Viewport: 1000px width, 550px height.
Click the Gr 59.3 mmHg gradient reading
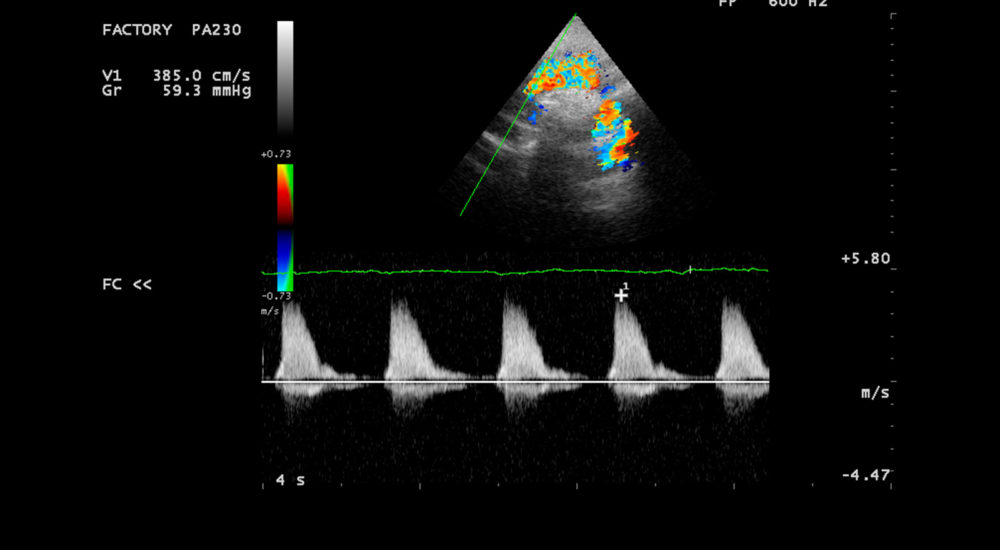[176, 90]
